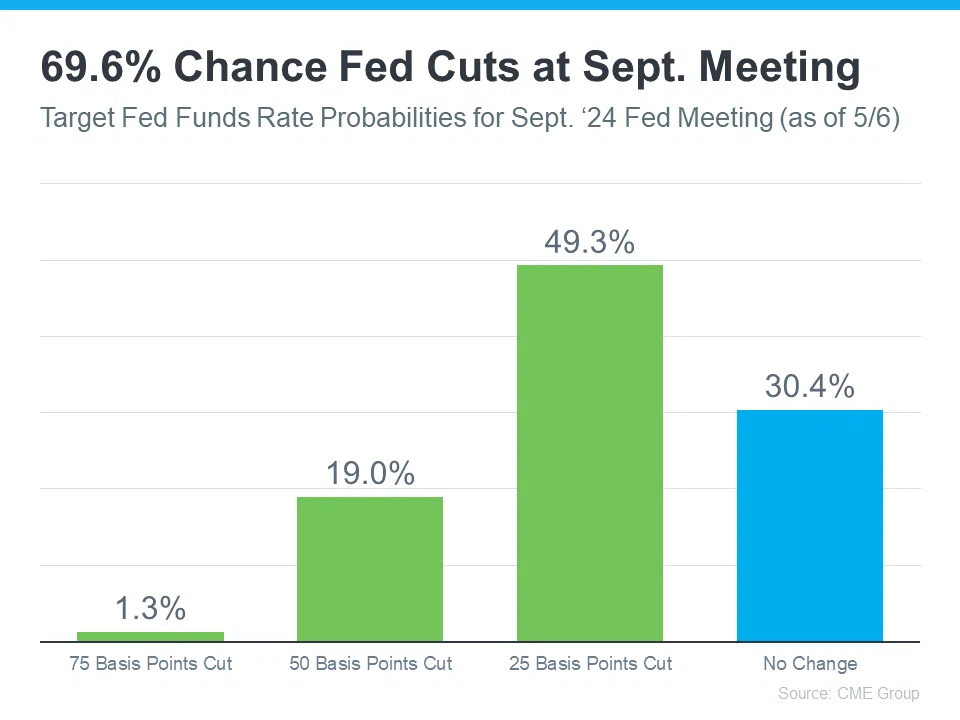The image size is (960, 720).
Task: Click the tall green 25 Basis Points bar
Action: click(x=589, y=452)
